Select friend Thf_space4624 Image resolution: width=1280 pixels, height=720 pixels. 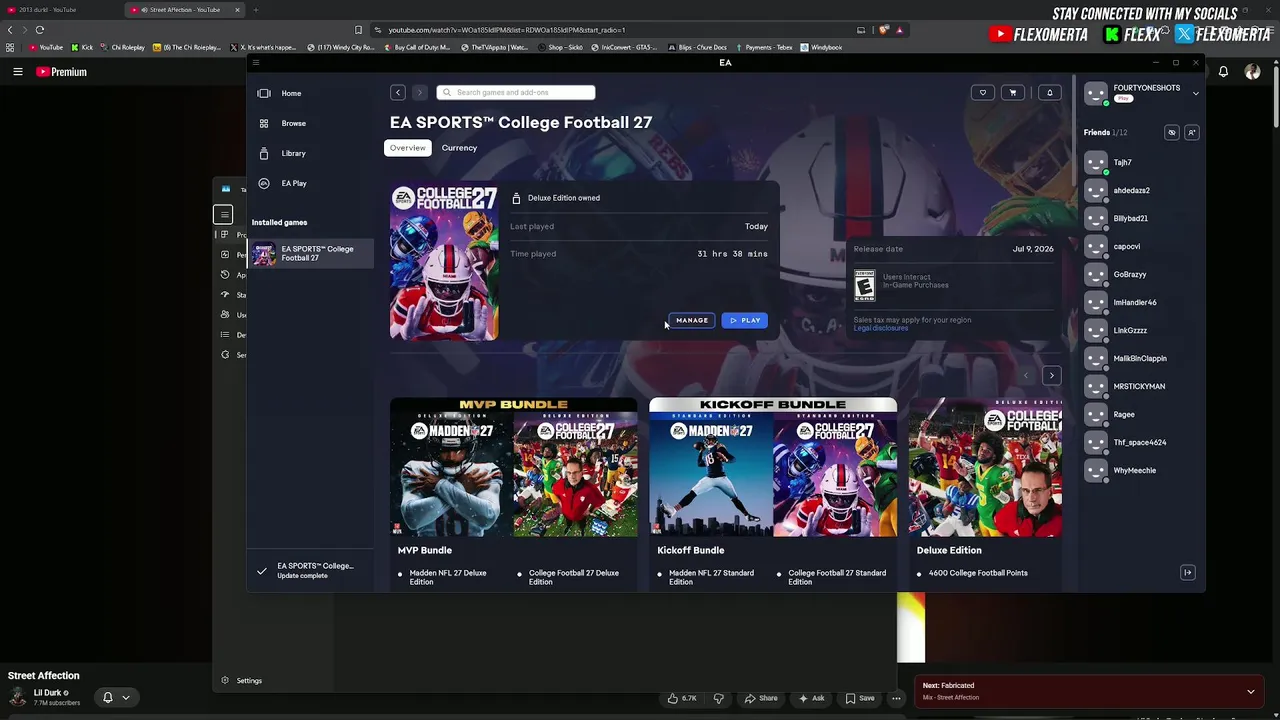click(x=1140, y=442)
